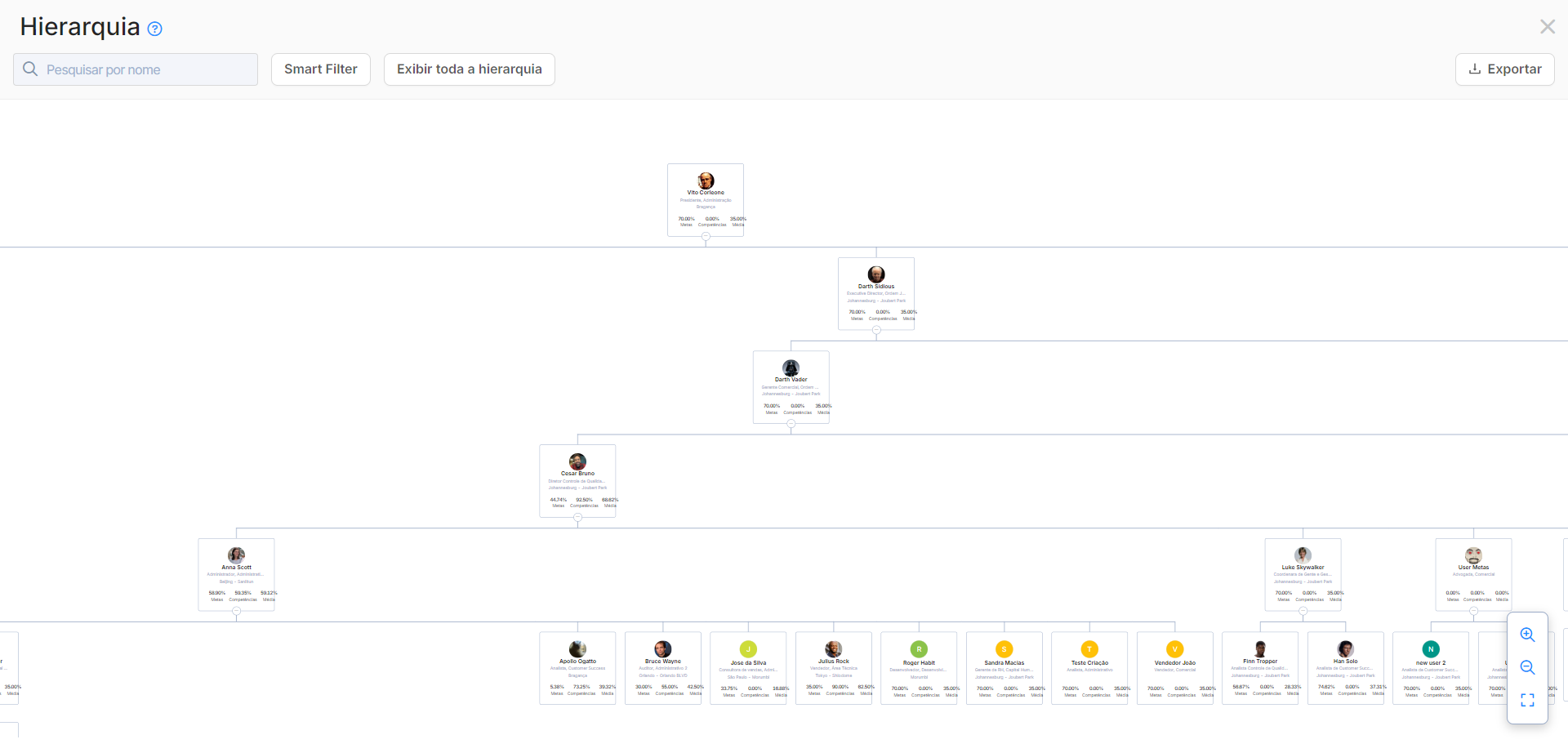Select the Cesar Bruno name

(x=577, y=474)
